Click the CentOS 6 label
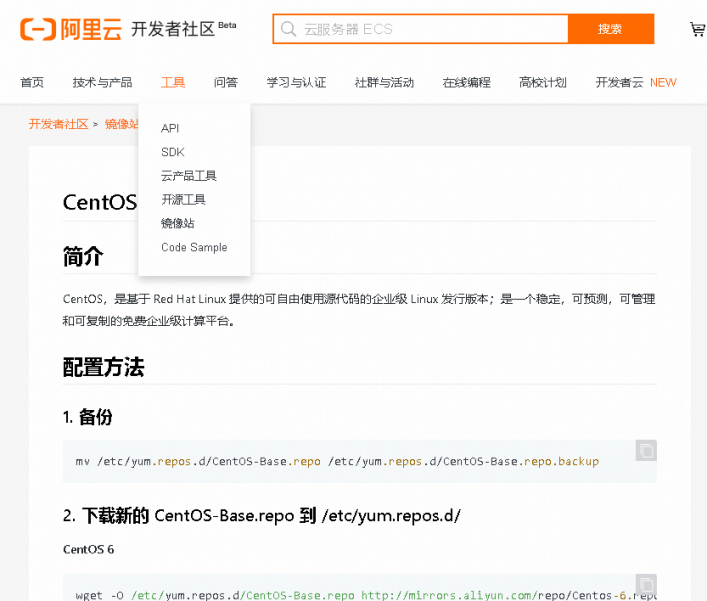707x601 pixels. click(x=88, y=550)
